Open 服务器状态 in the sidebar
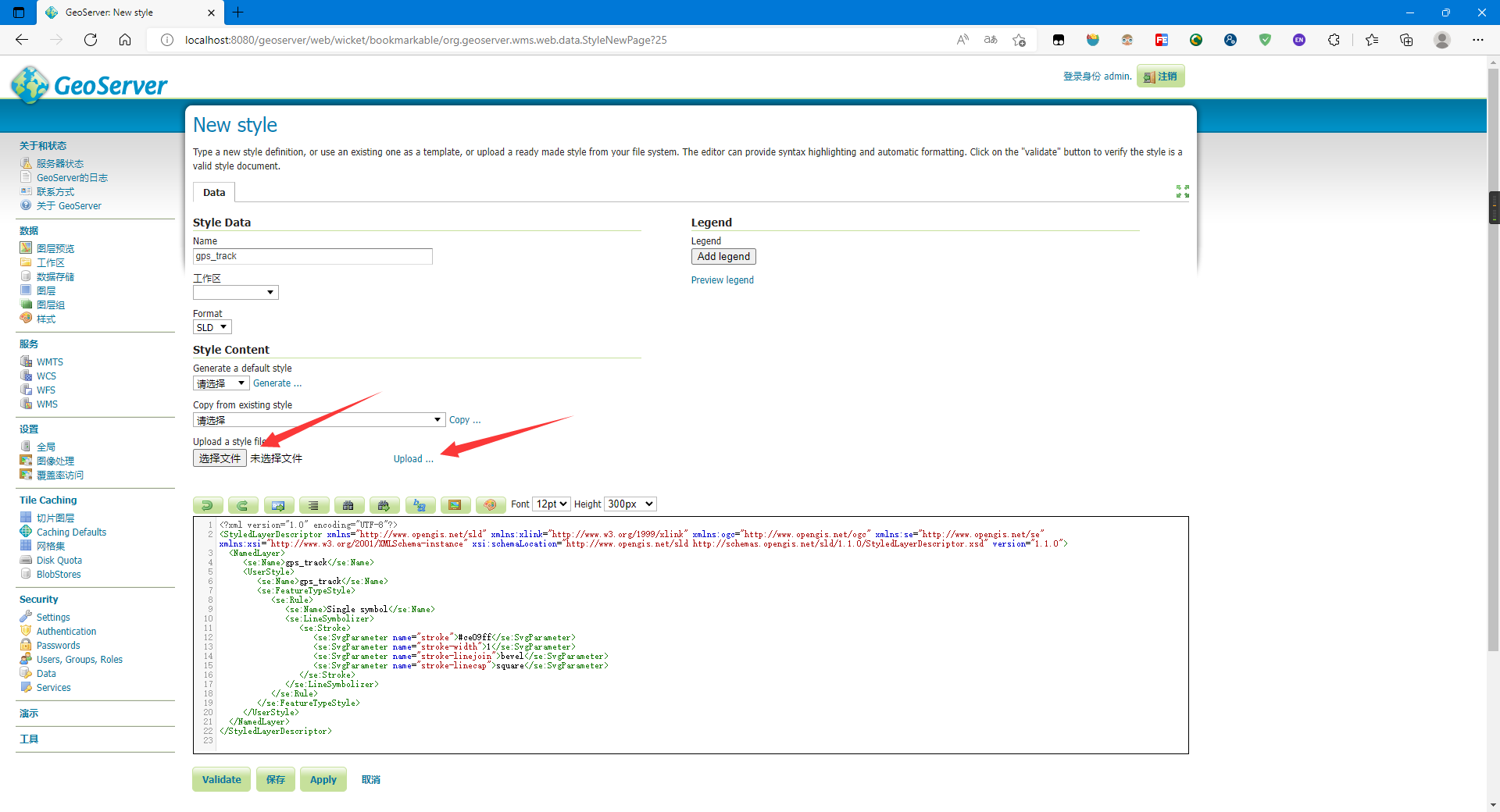 coord(60,164)
